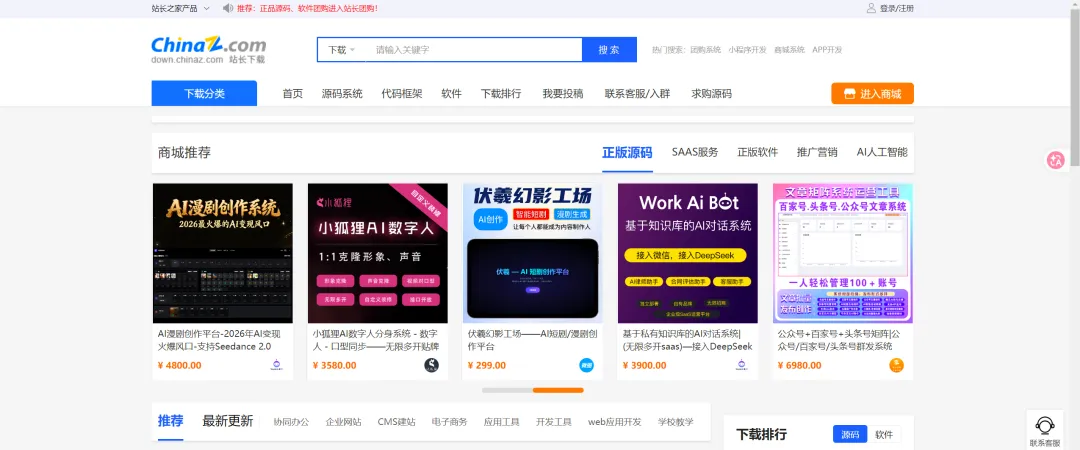
Task: Open 文章矩阵系统运营工具 product thumbnail
Action: tap(842, 253)
